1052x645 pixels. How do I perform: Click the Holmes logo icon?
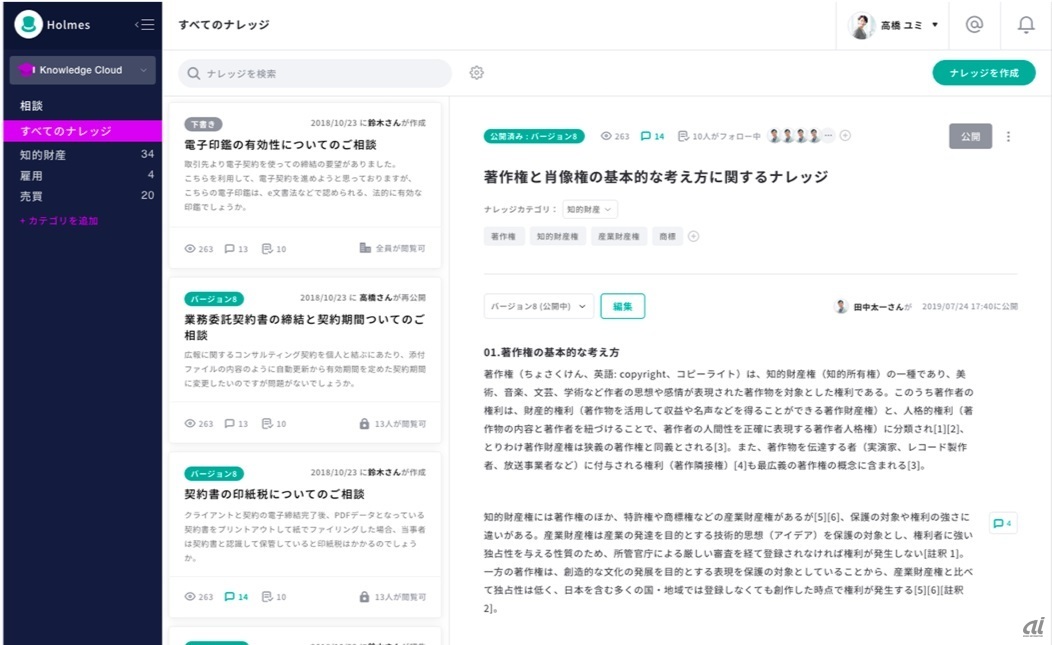(28, 24)
